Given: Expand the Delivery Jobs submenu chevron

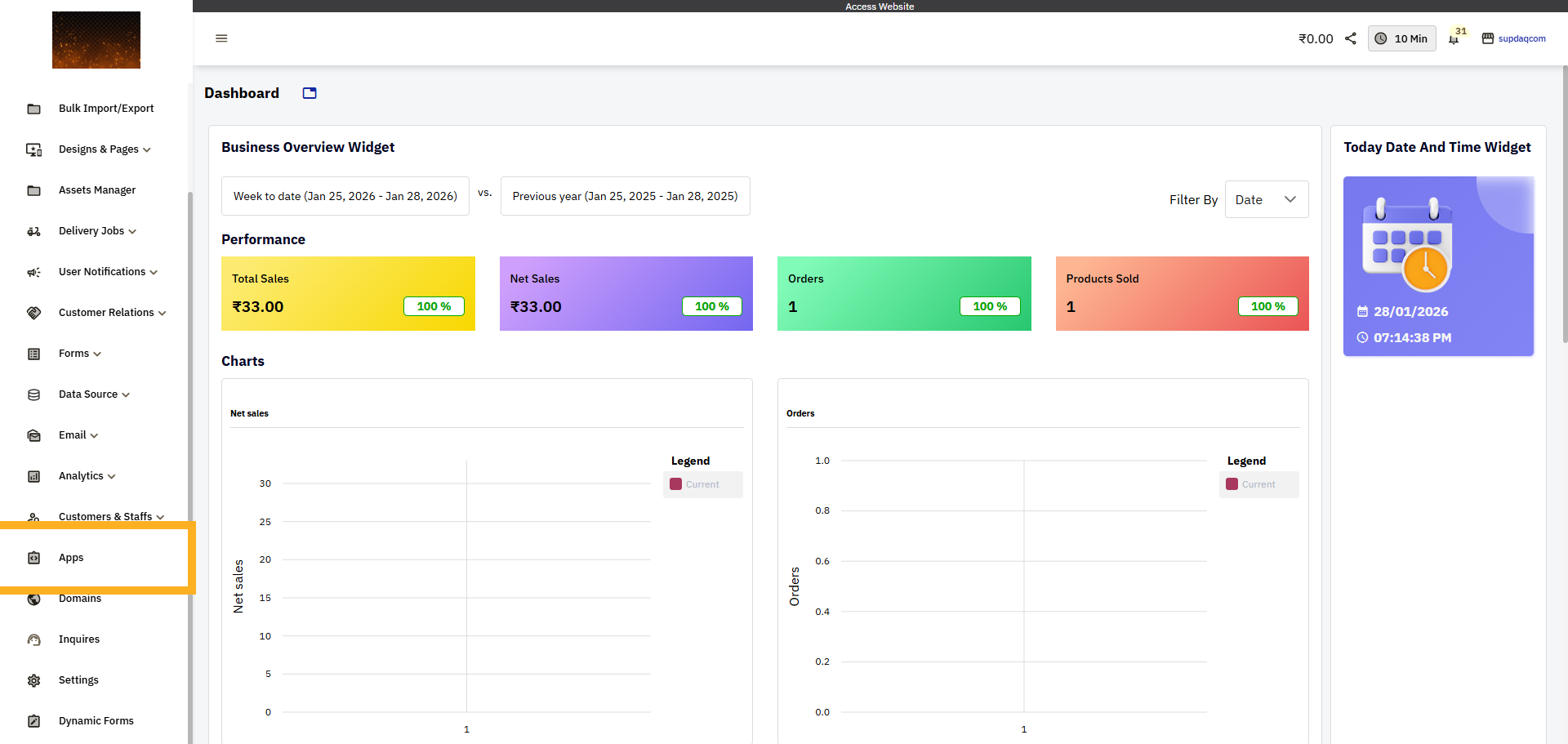Looking at the screenshot, I should tap(132, 232).
